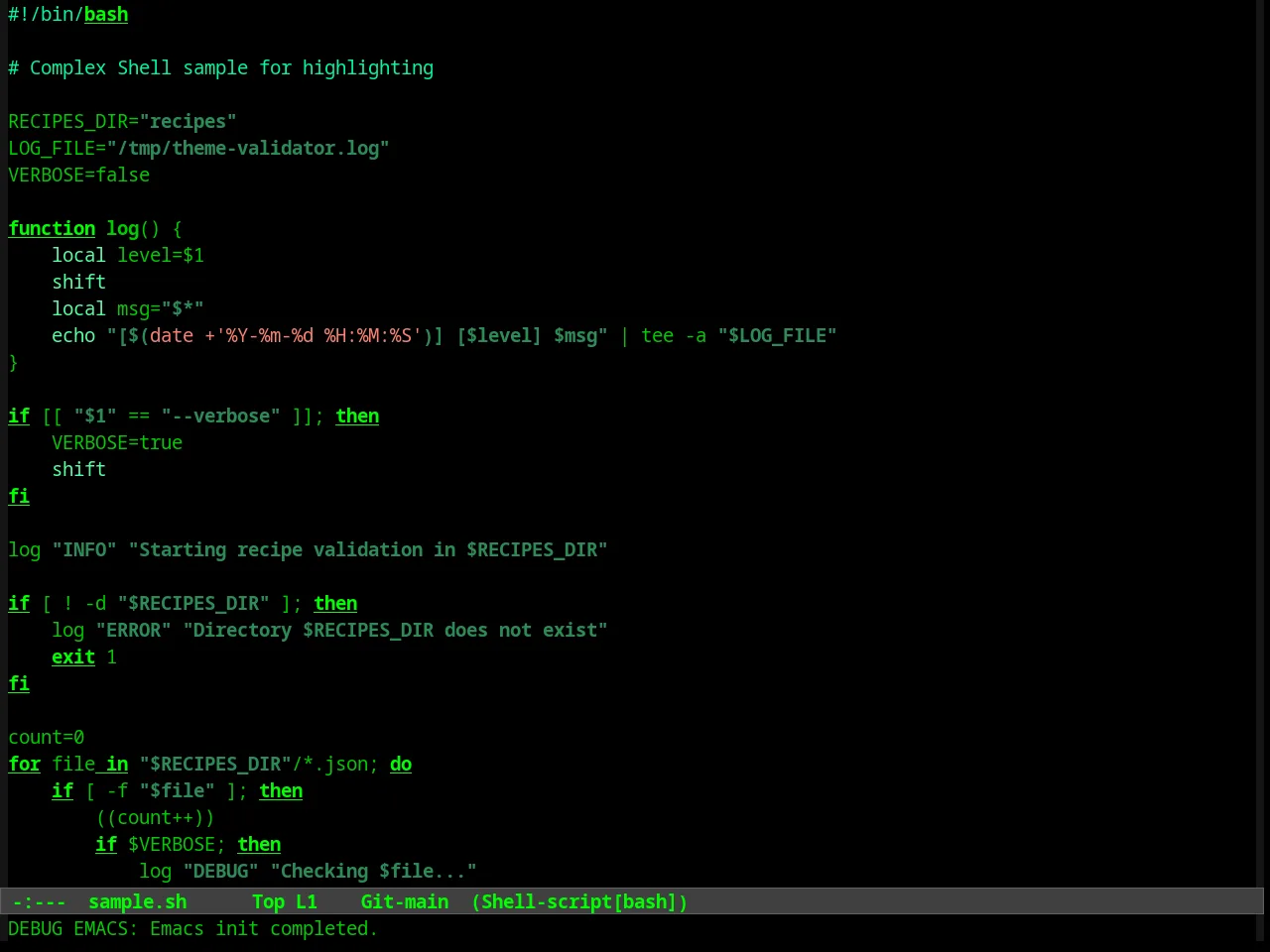The image size is (1270, 952).
Task: Click the Shell-script[bash] major mode label
Action: coord(579,901)
